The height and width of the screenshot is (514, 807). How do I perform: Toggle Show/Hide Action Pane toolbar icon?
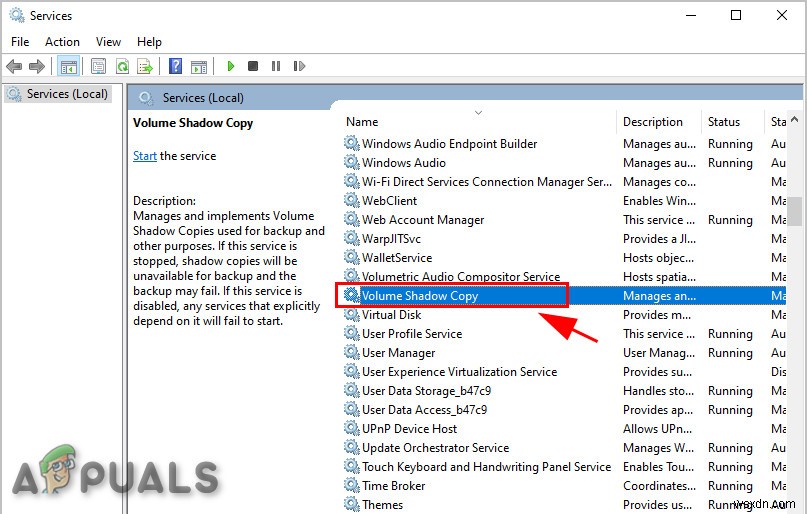point(199,66)
